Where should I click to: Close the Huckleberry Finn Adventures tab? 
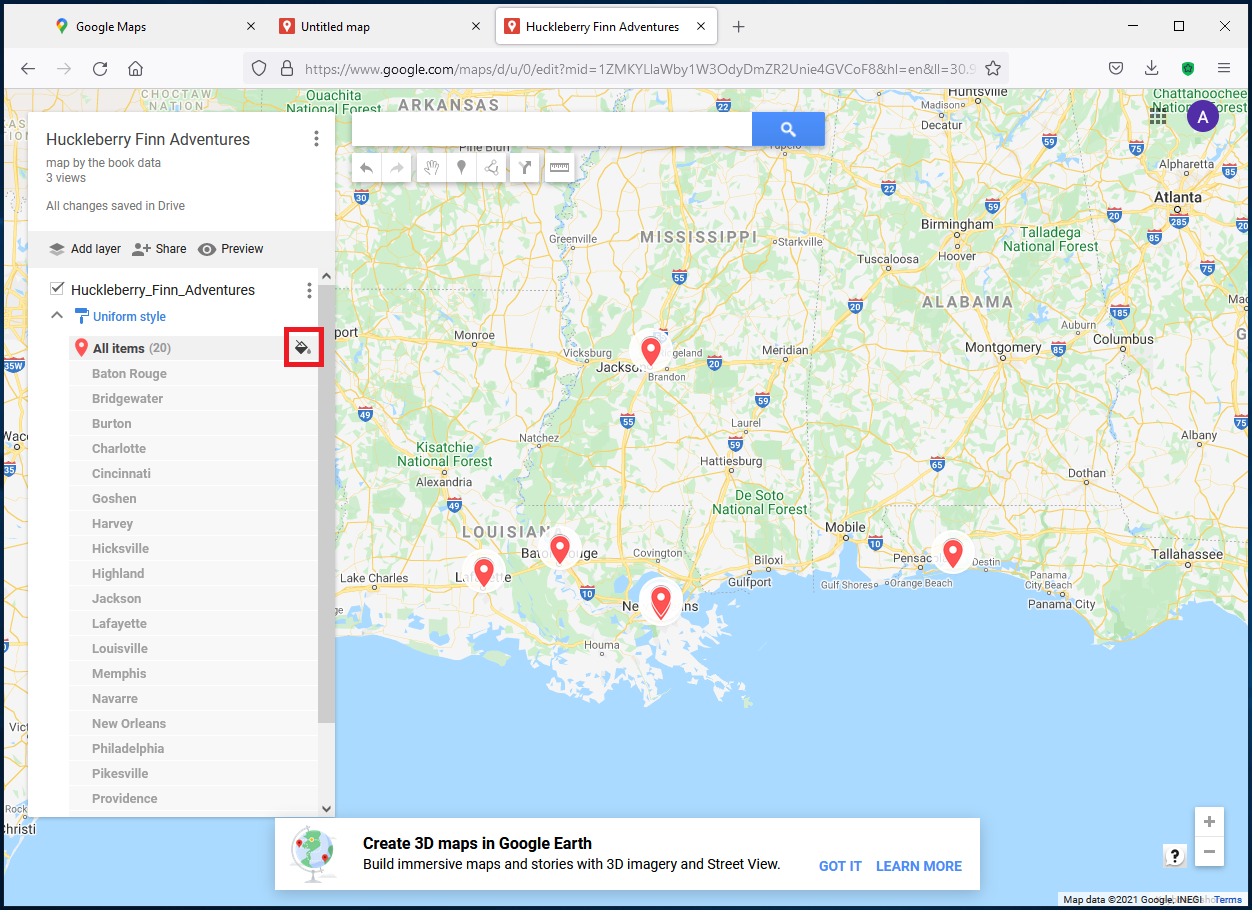tap(701, 27)
